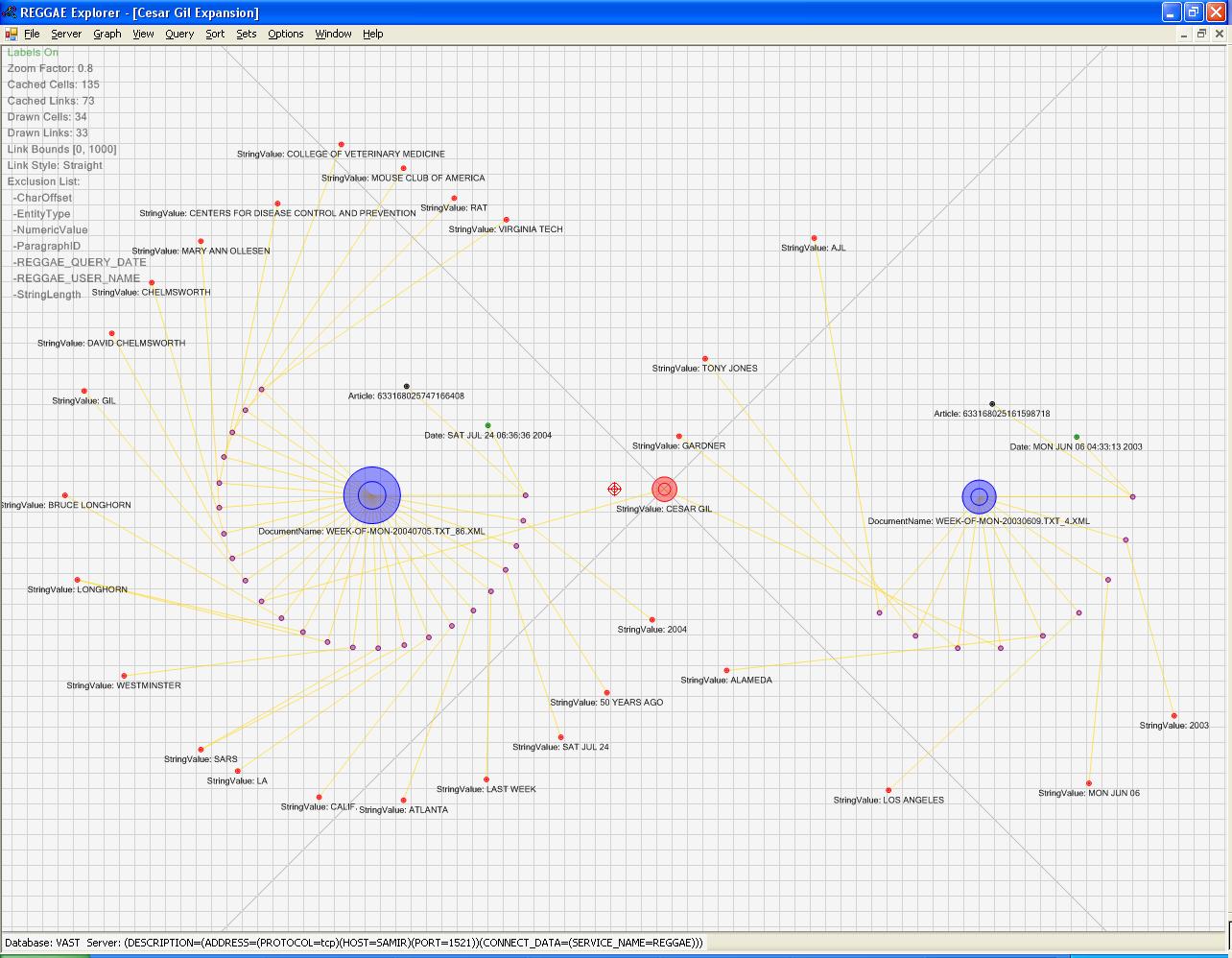
Task: Select the red CESAR GIL node
Action: (x=664, y=490)
